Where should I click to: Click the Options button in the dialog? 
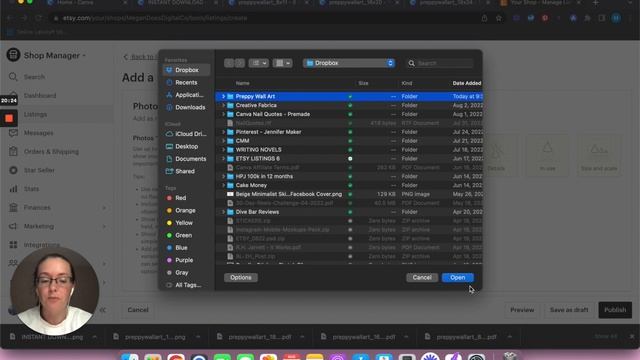point(241,278)
